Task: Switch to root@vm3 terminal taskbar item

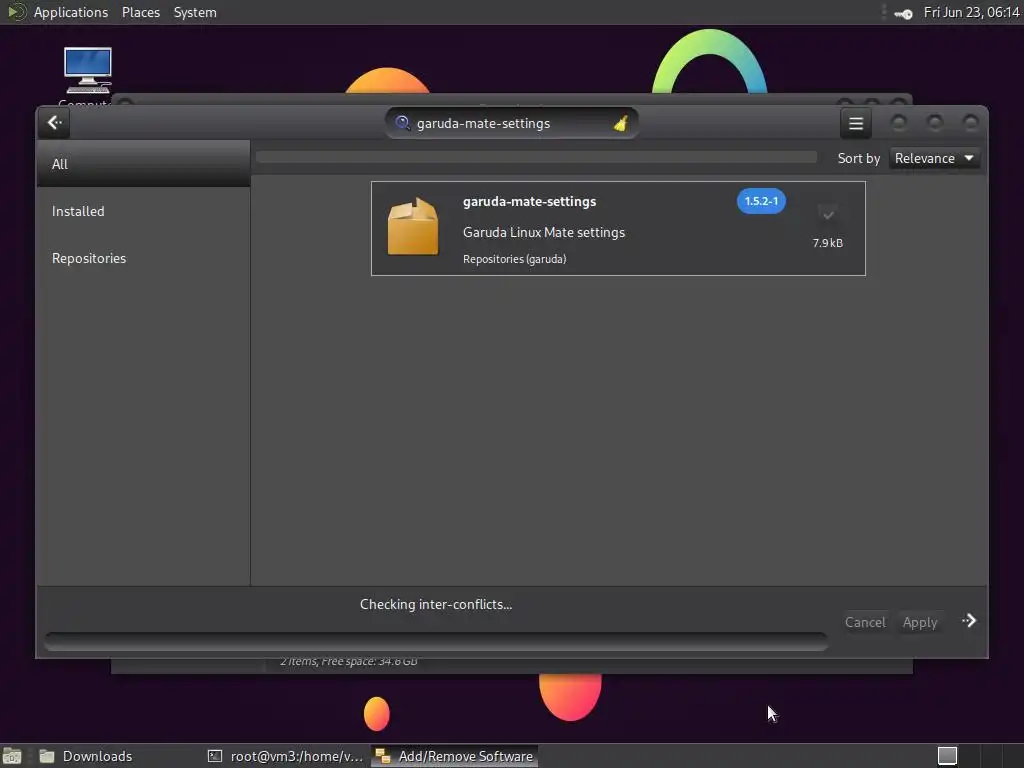Action: click(x=285, y=756)
